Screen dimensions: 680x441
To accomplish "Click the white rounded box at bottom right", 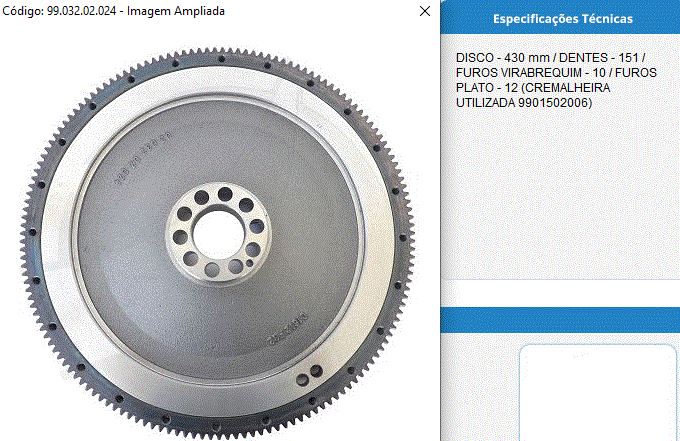I will click(600, 393).
